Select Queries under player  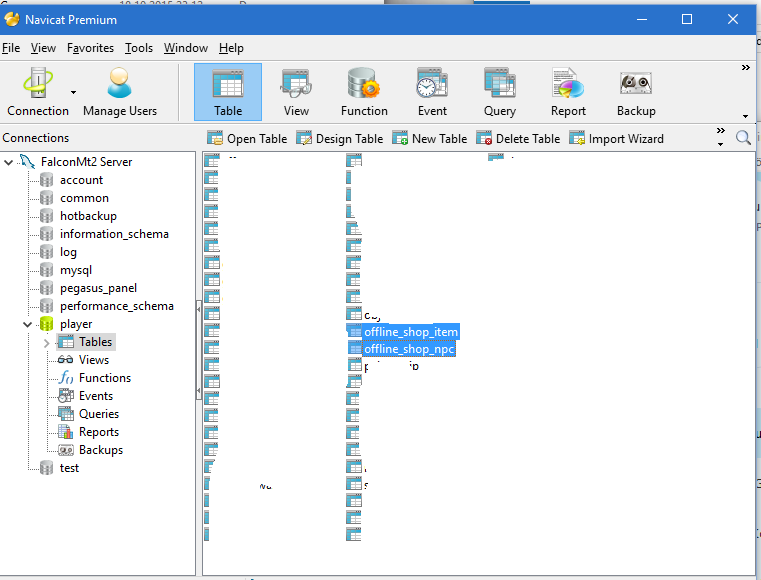(99, 414)
